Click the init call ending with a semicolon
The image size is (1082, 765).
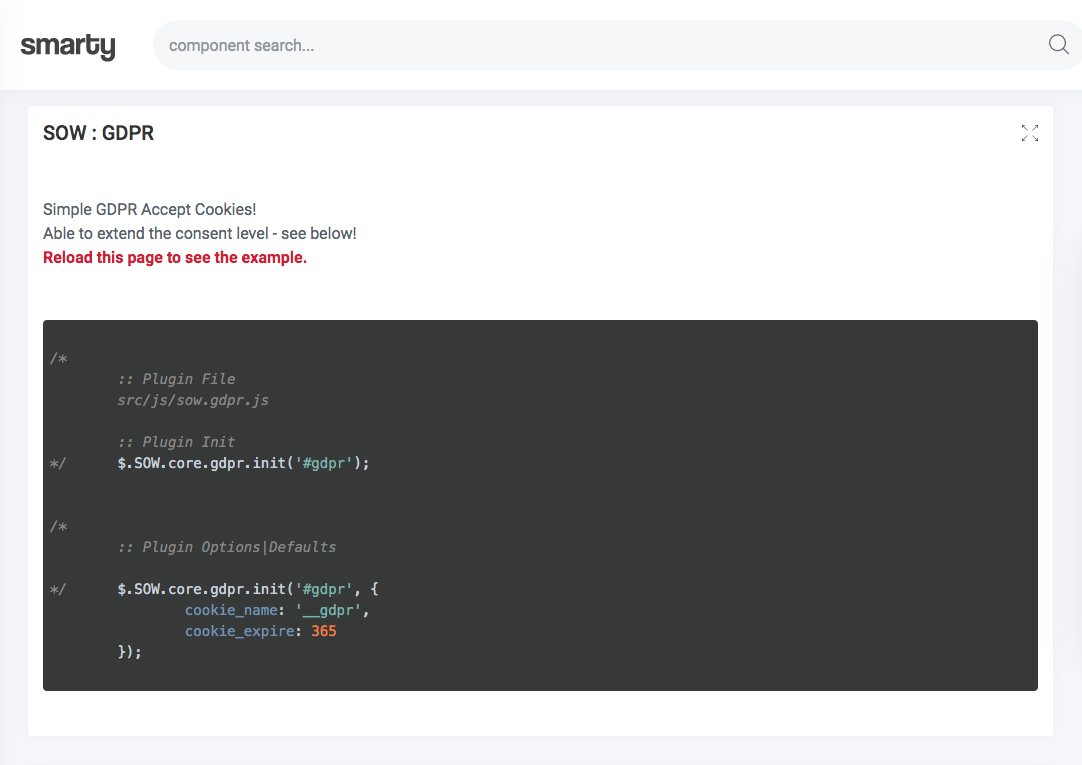pos(243,463)
